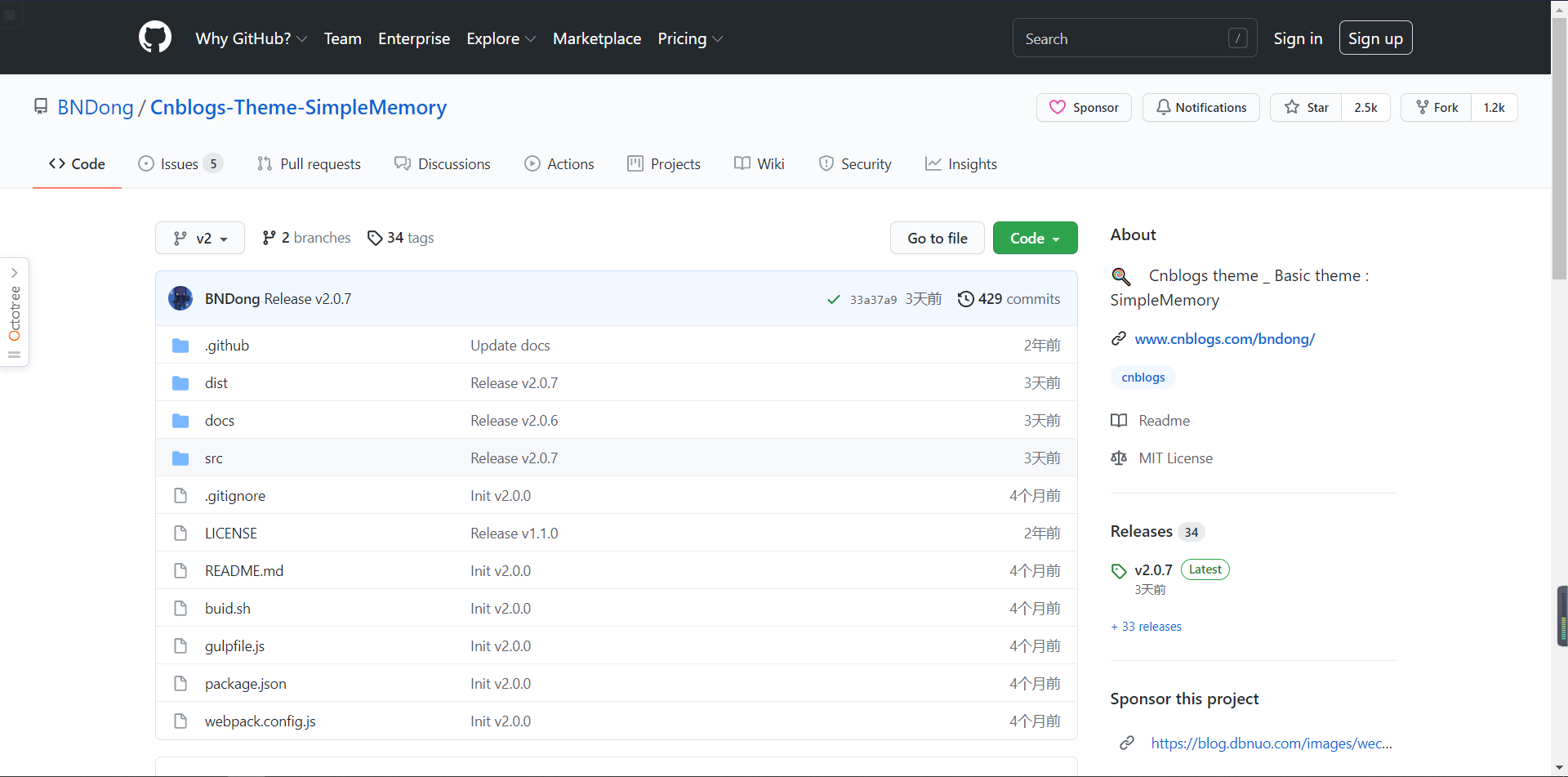This screenshot has height=777, width=1568.
Task: Open the Issues tab
Action: pos(180,163)
